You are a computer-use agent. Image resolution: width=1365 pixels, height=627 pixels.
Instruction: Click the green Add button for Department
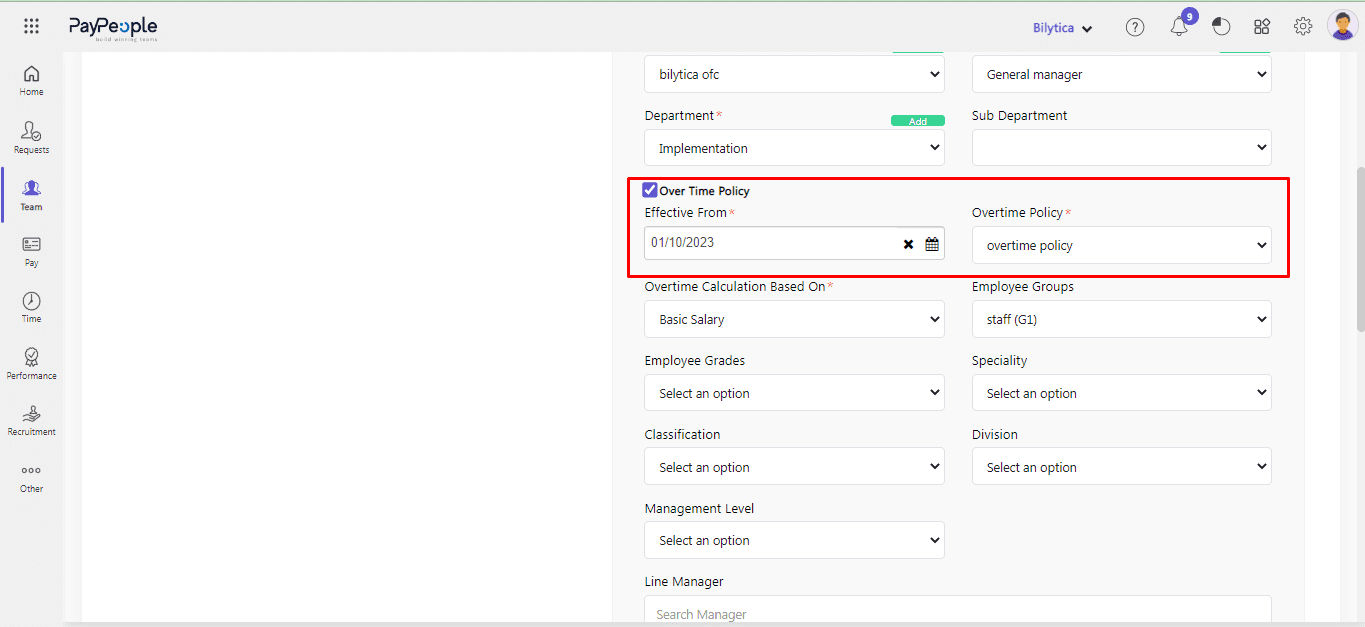tap(917, 121)
